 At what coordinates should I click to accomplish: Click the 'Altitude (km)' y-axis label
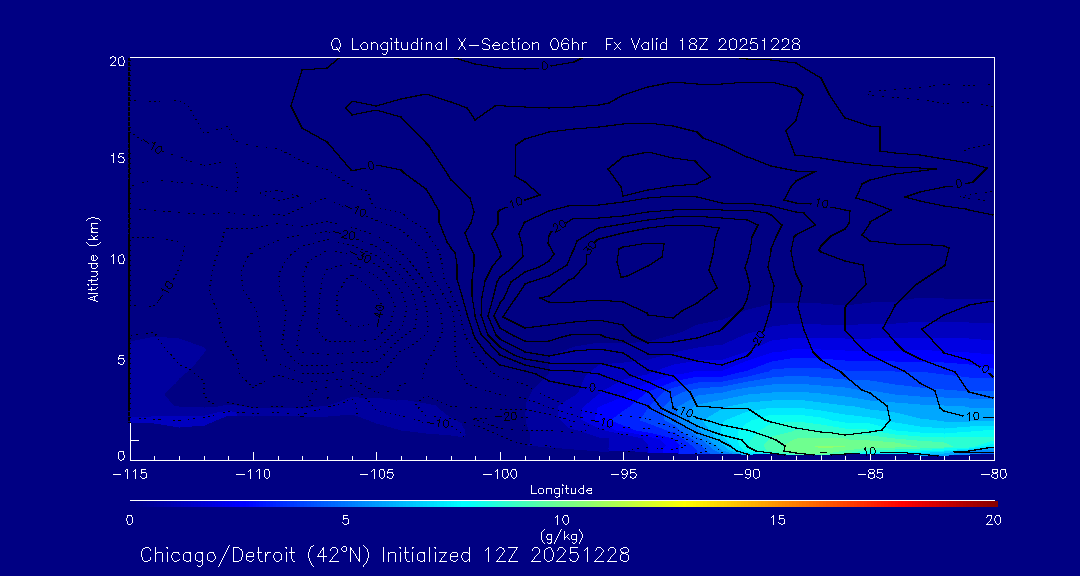pos(93,259)
